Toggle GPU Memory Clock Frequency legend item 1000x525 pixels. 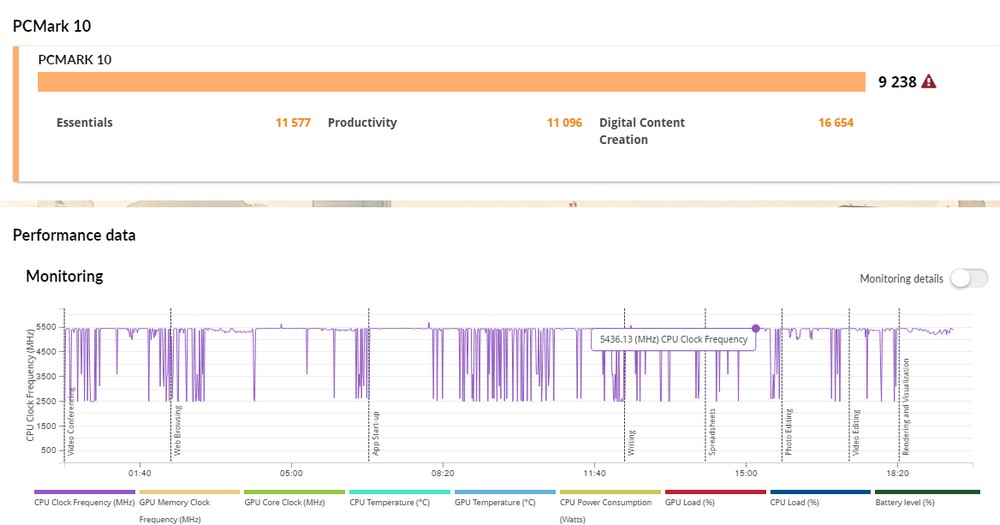point(189,507)
